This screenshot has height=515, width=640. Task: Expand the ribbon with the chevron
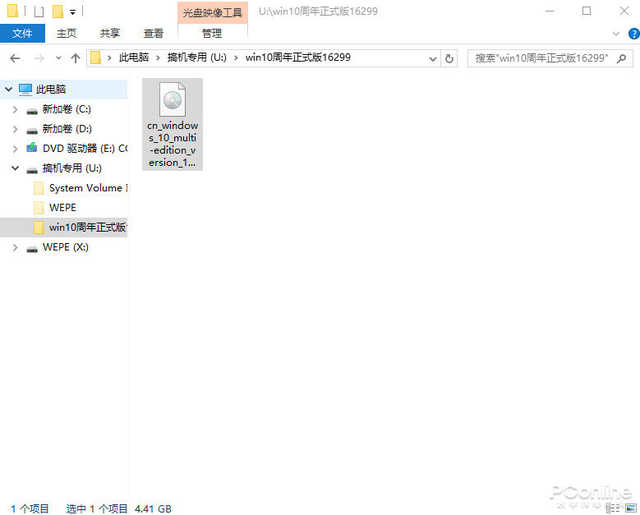click(616, 34)
